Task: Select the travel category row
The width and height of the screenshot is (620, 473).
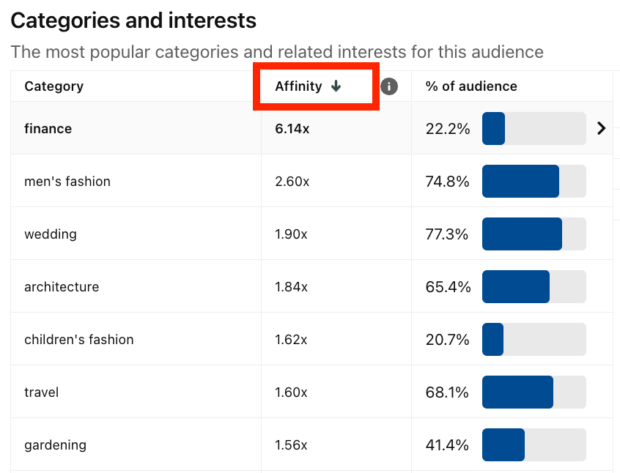Action: pos(312,392)
